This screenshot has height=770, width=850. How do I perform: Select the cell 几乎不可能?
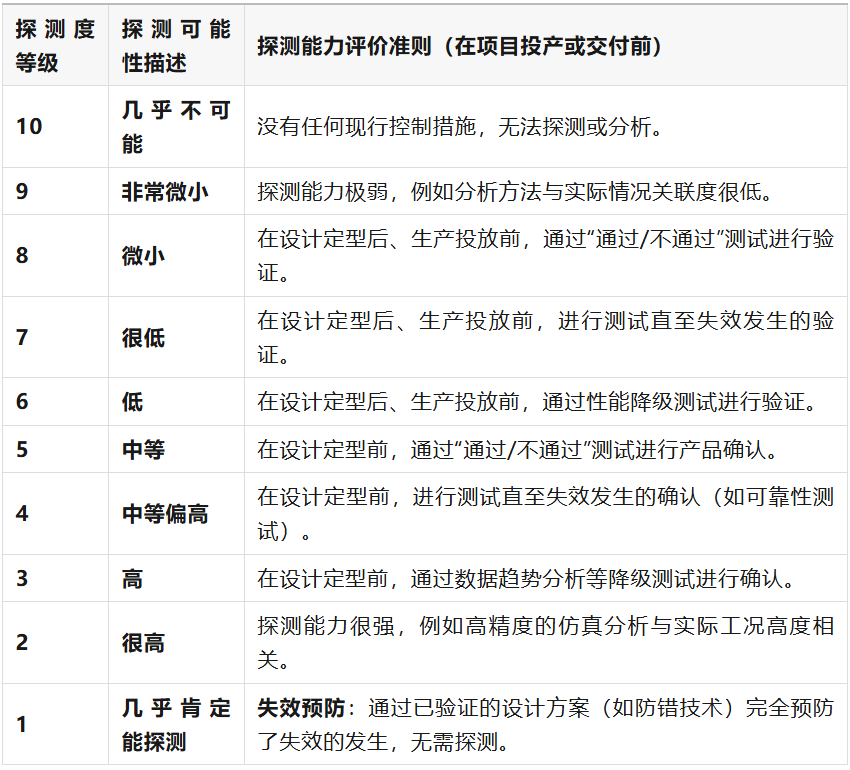pyautogui.click(x=176, y=126)
